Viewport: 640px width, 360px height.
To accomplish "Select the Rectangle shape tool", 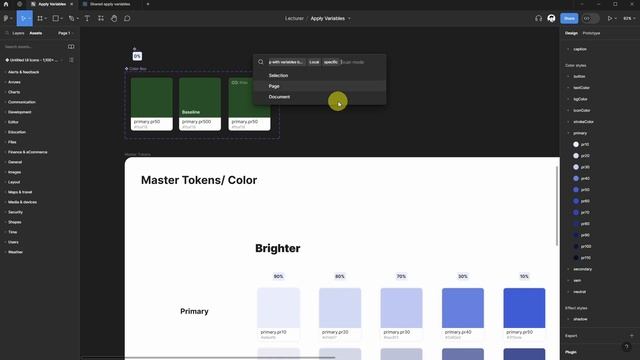I will click(x=56, y=18).
